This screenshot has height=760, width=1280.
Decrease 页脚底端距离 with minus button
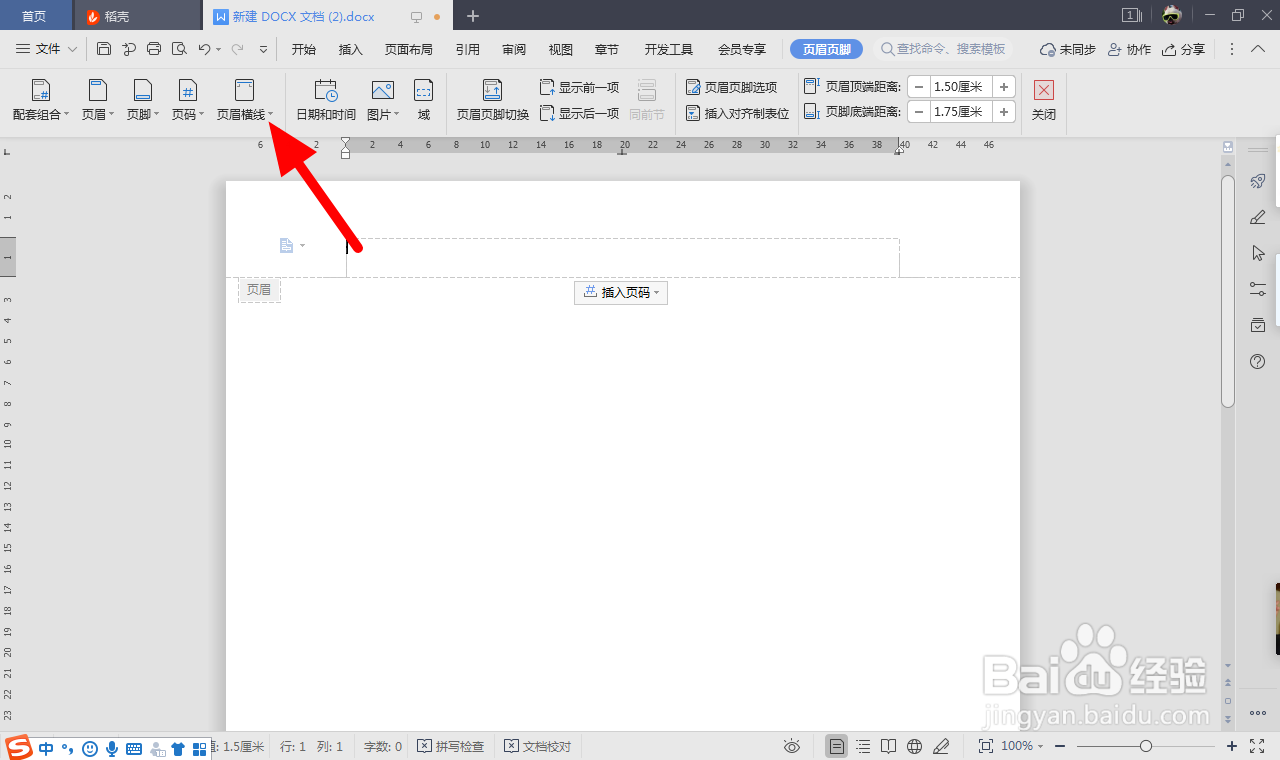tap(919, 112)
